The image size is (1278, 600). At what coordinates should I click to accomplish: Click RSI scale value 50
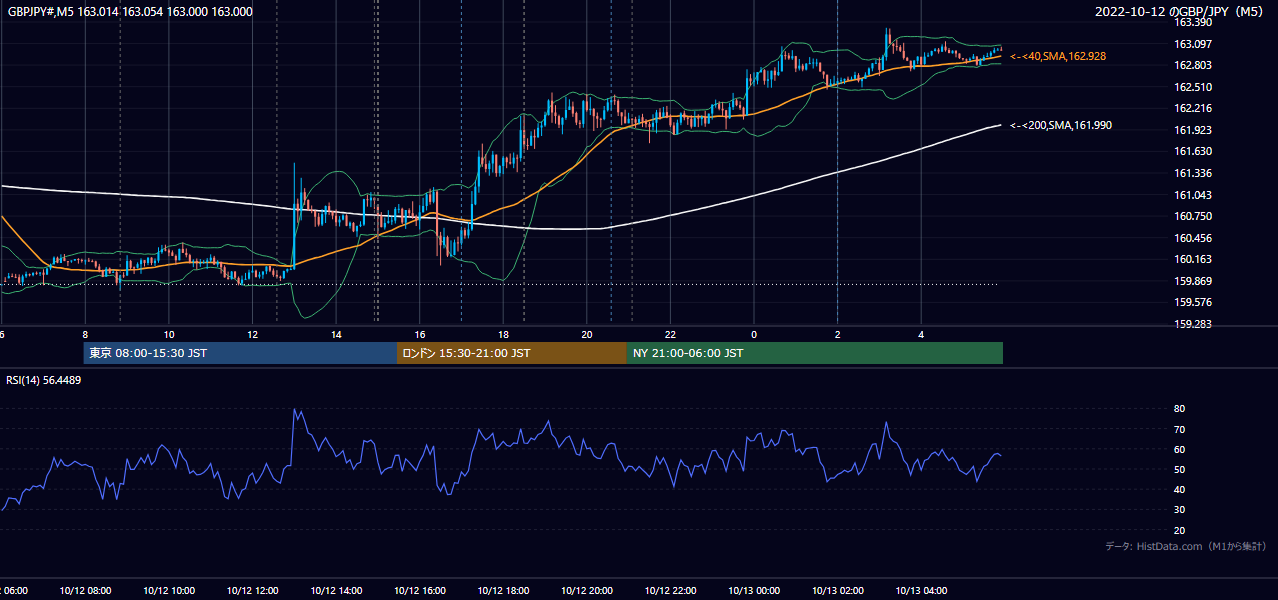[x=1179, y=469]
